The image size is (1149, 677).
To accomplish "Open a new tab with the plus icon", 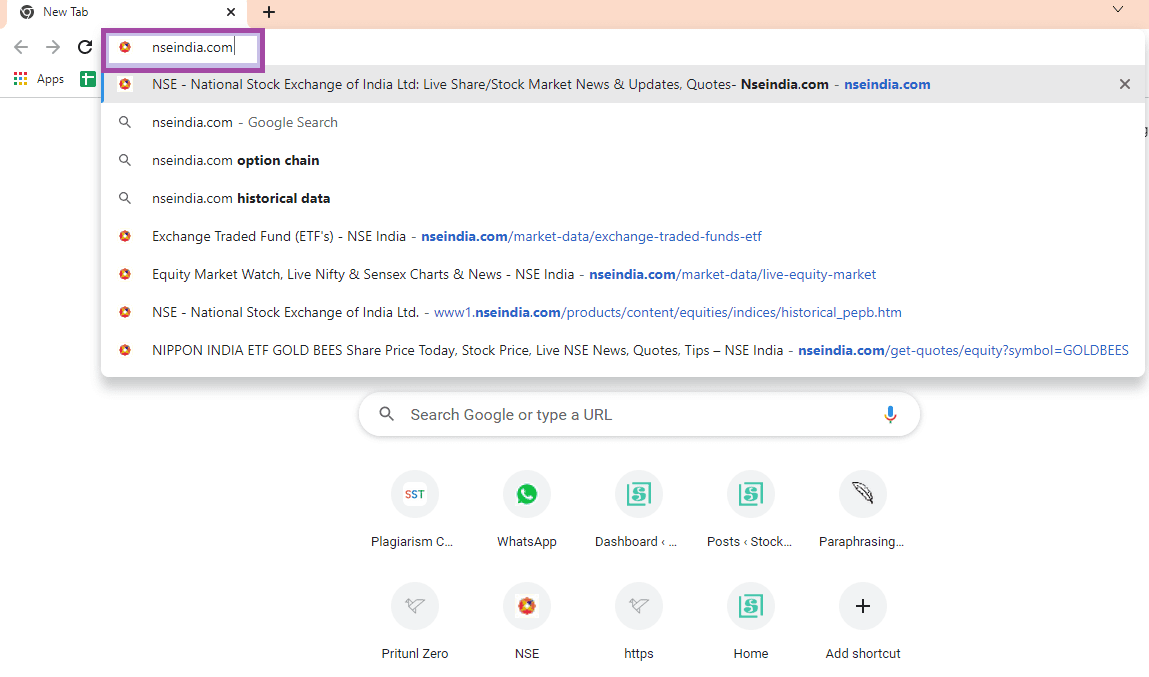I will point(269,12).
